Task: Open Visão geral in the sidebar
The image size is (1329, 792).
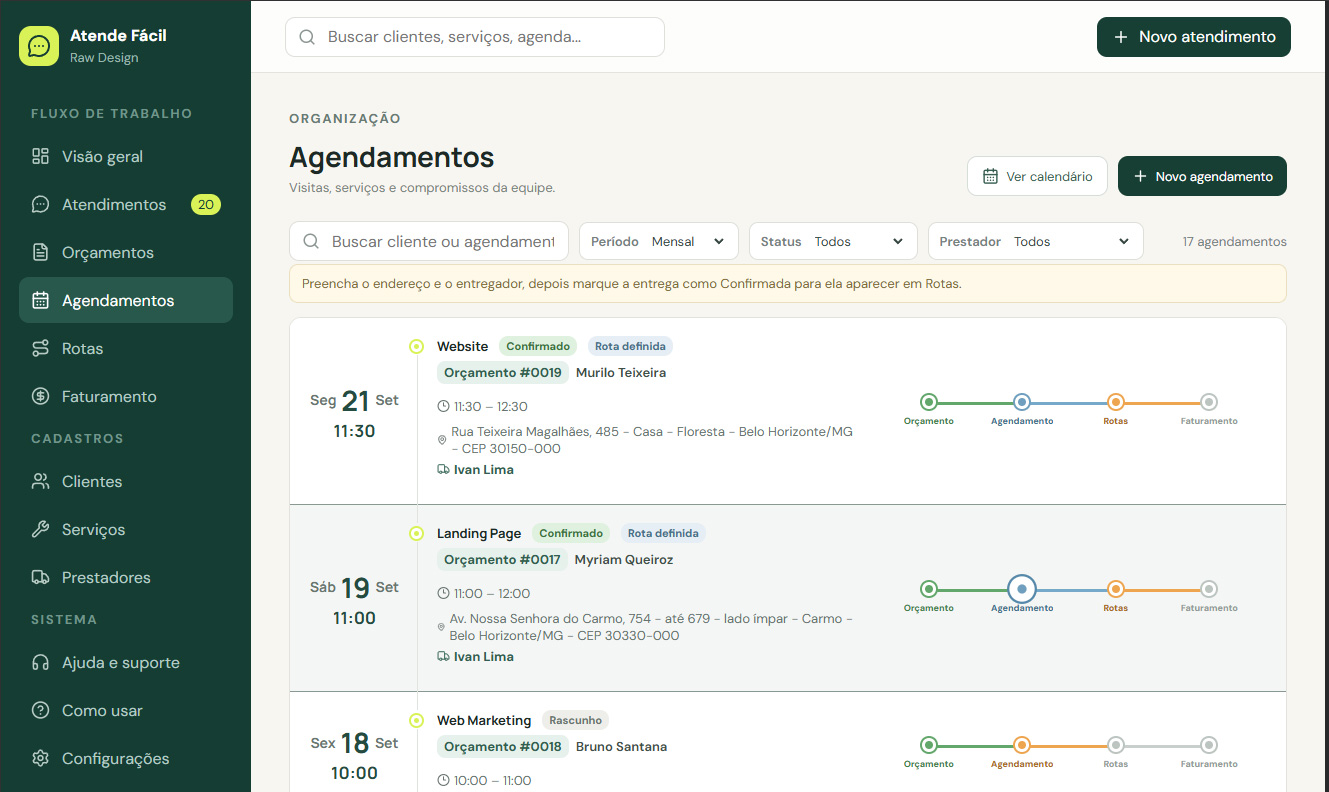Action: 126,156
